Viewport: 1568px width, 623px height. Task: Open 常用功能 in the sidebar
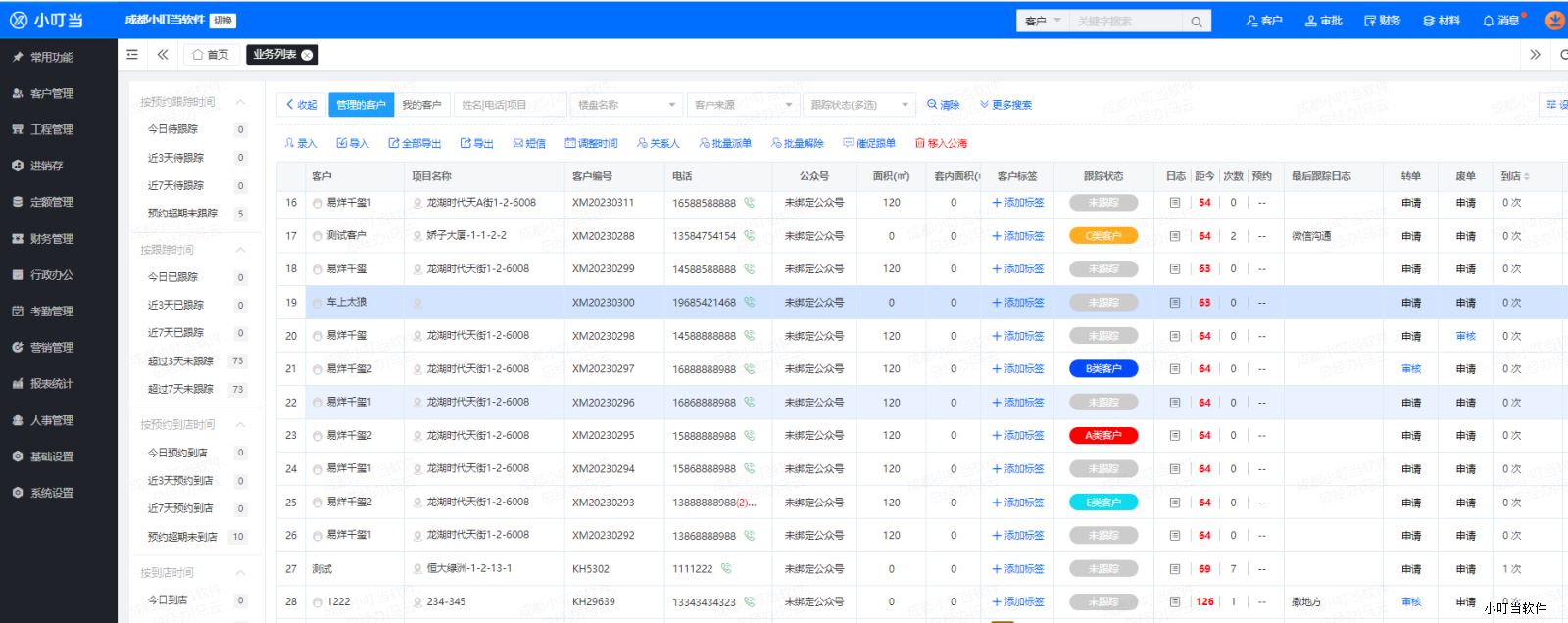click(x=52, y=58)
